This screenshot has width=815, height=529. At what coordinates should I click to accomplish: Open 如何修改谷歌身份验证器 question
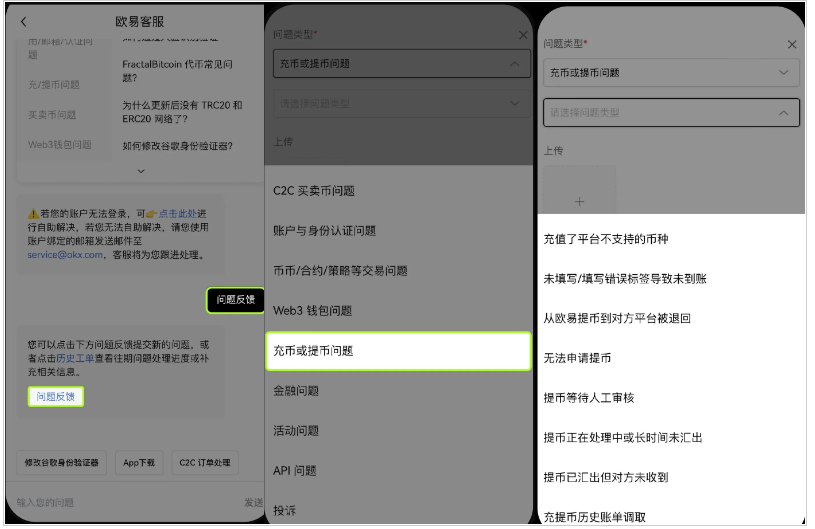point(177,146)
